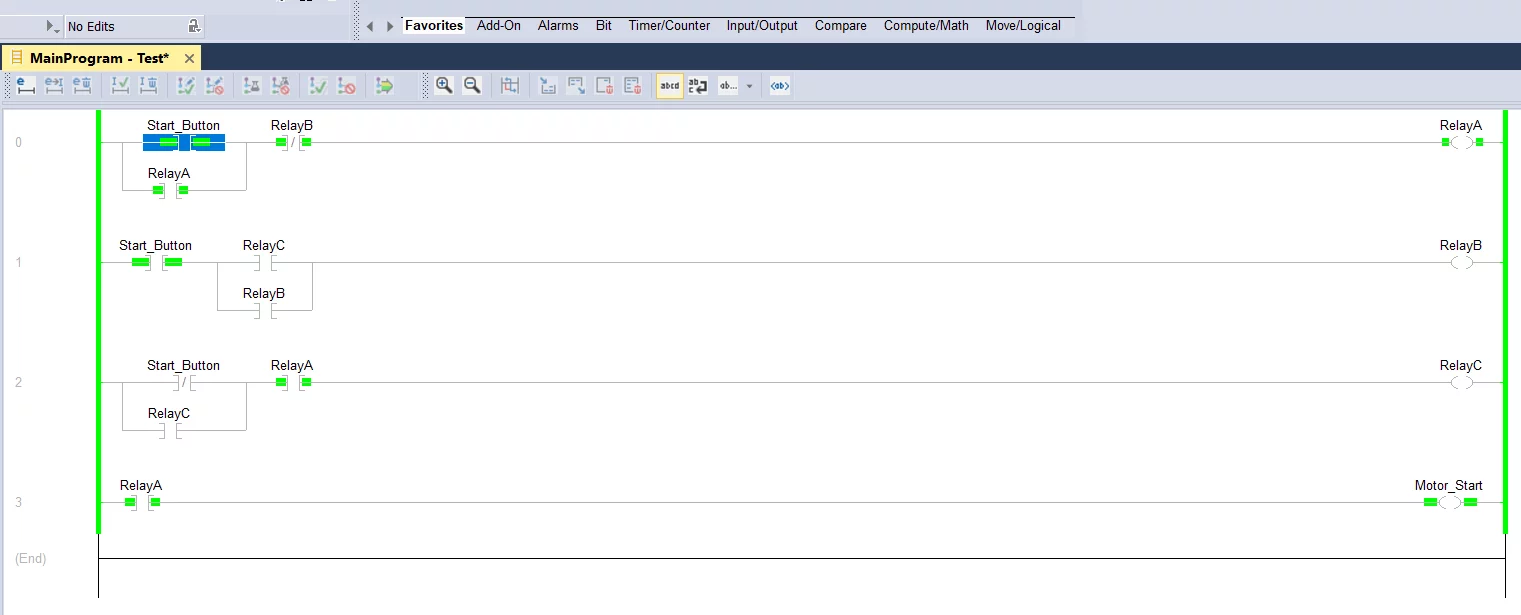Click the second delete-list toolbar icon
This screenshot has height=615, width=1521.
pos(632,86)
